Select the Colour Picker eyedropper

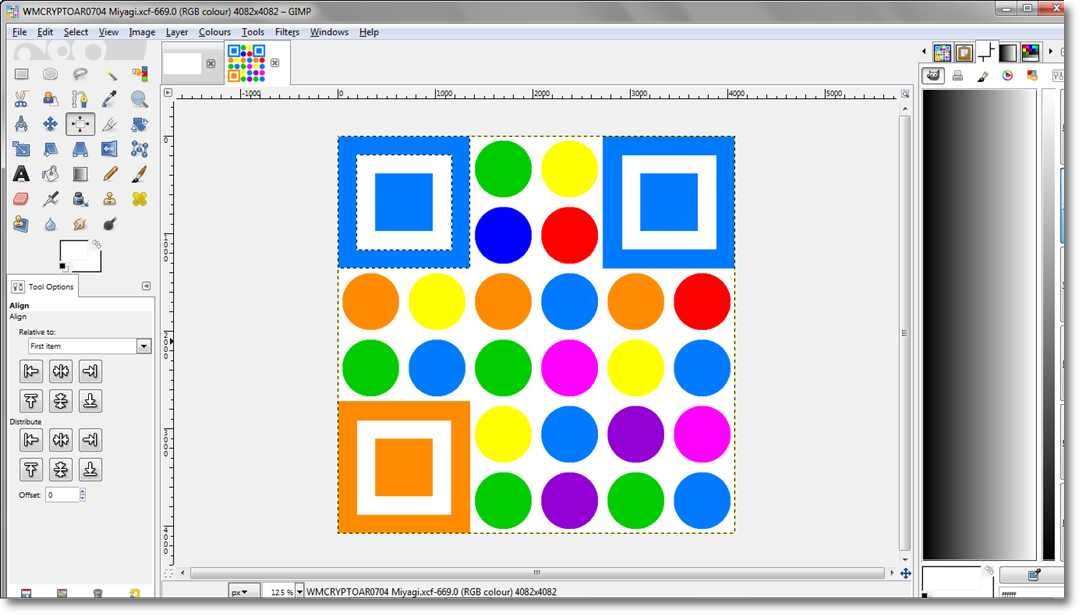pyautogui.click(x=110, y=99)
